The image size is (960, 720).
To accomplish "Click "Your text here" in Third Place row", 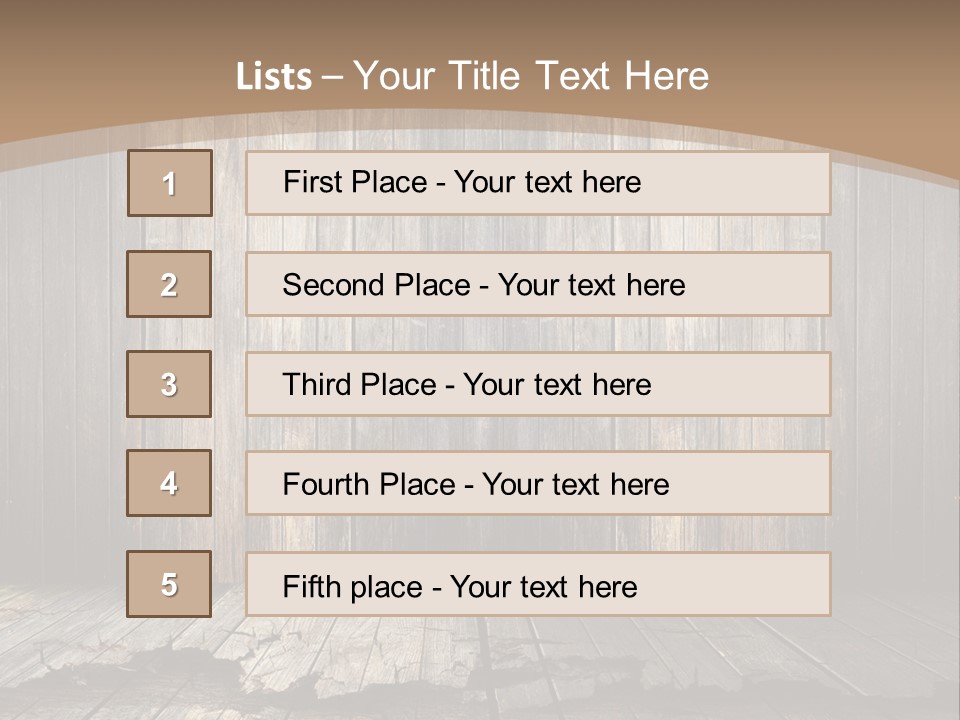I will pos(557,385).
